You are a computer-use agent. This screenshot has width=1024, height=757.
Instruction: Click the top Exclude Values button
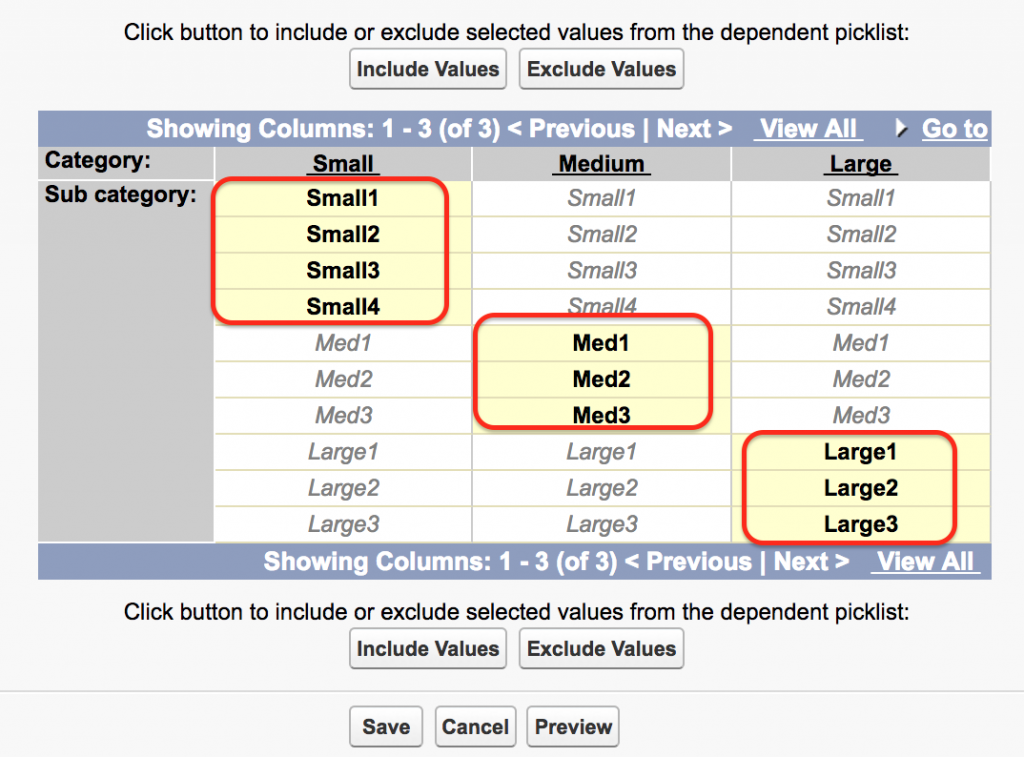click(x=601, y=69)
